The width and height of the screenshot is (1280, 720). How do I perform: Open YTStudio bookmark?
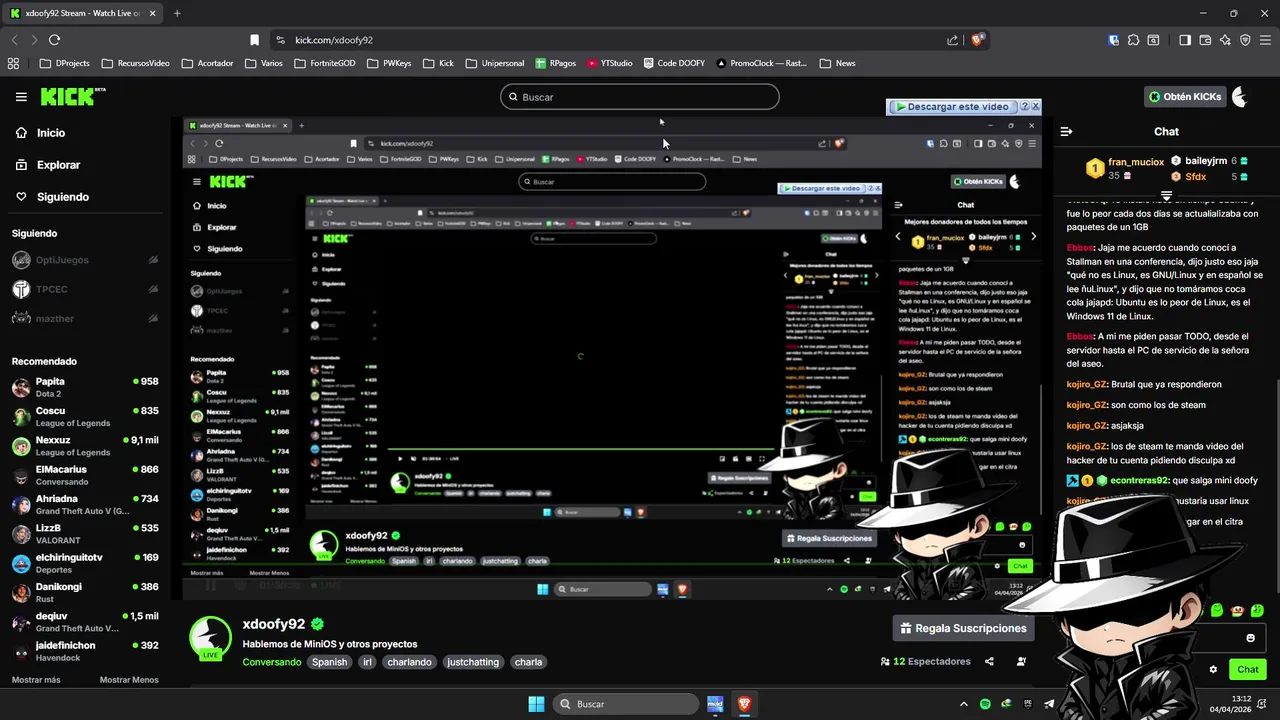click(610, 63)
